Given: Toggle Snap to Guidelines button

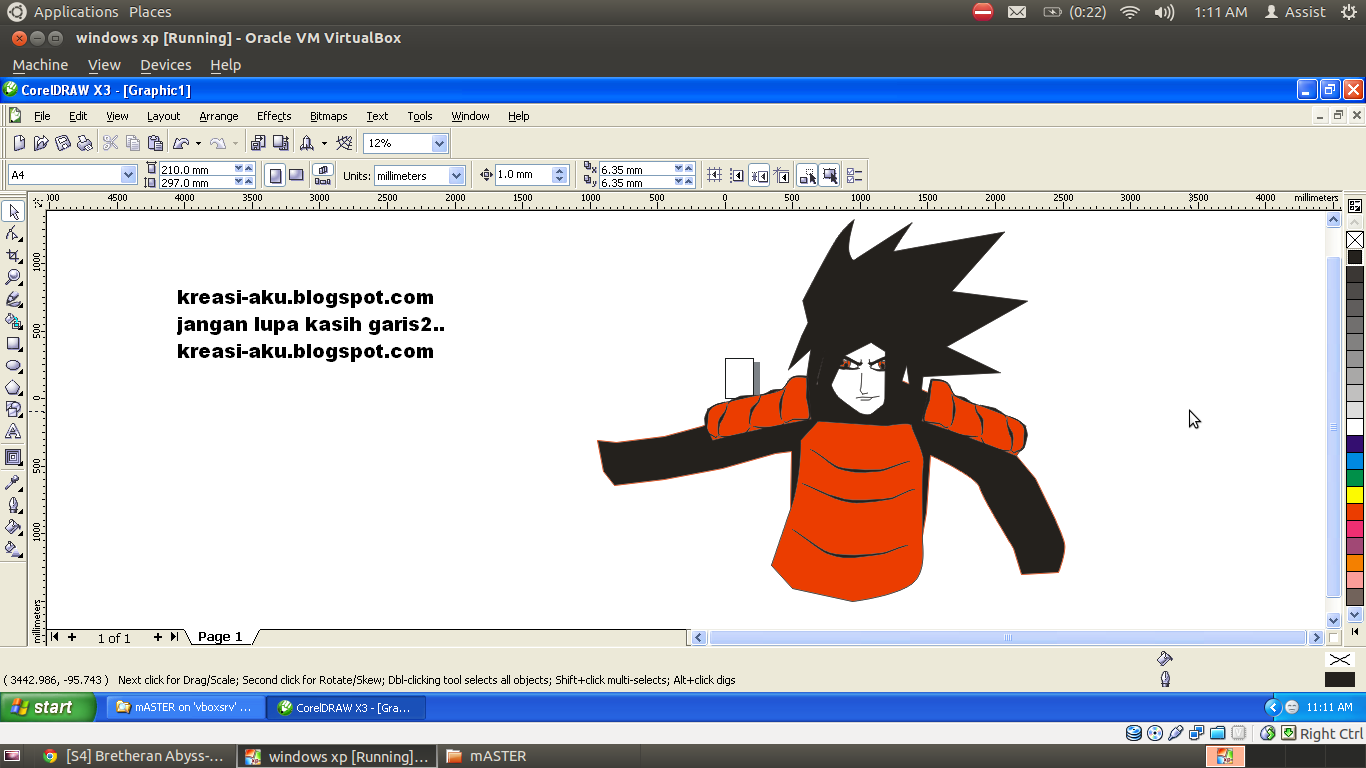Looking at the screenshot, I should click(736, 175).
